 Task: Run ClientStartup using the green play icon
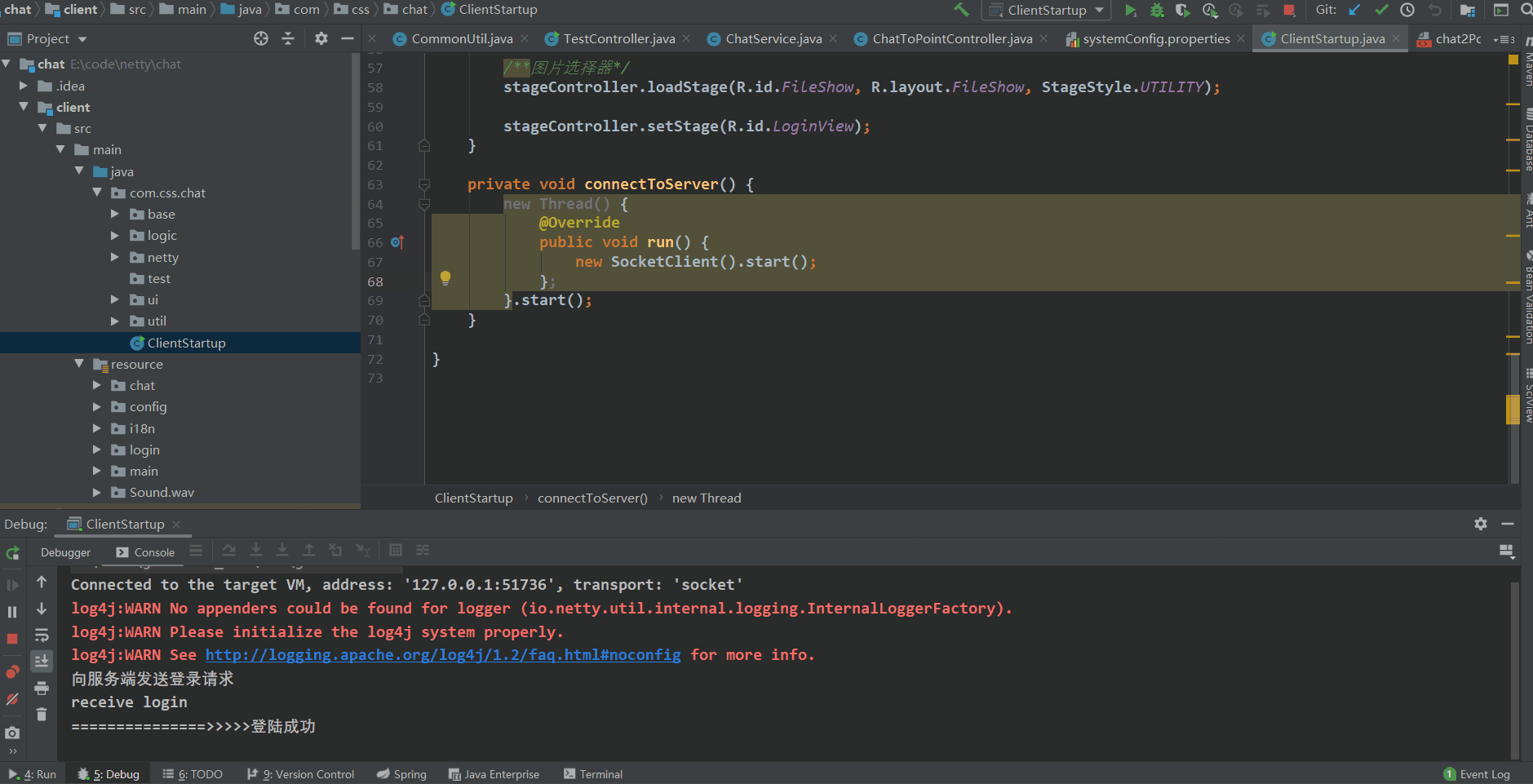1129,10
